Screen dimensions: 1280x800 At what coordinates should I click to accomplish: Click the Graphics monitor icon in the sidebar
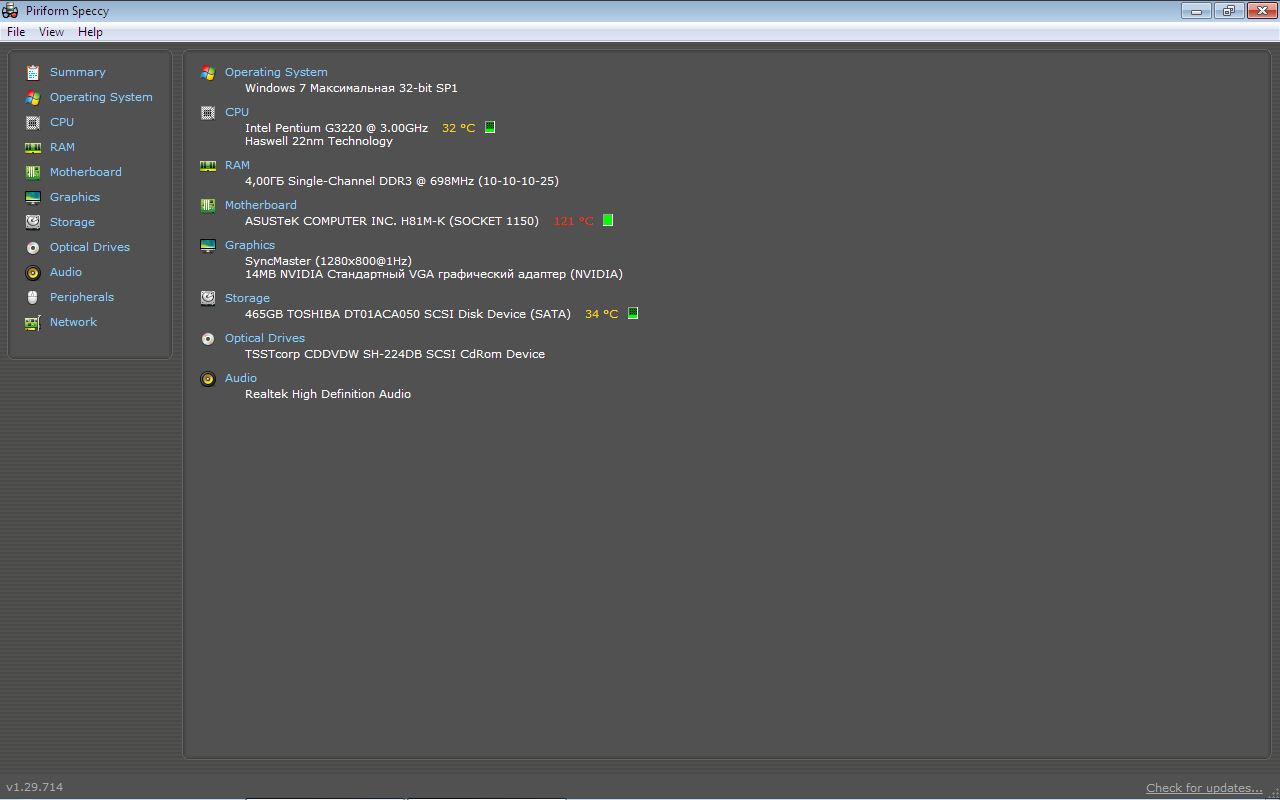click(x=33, y=197)
